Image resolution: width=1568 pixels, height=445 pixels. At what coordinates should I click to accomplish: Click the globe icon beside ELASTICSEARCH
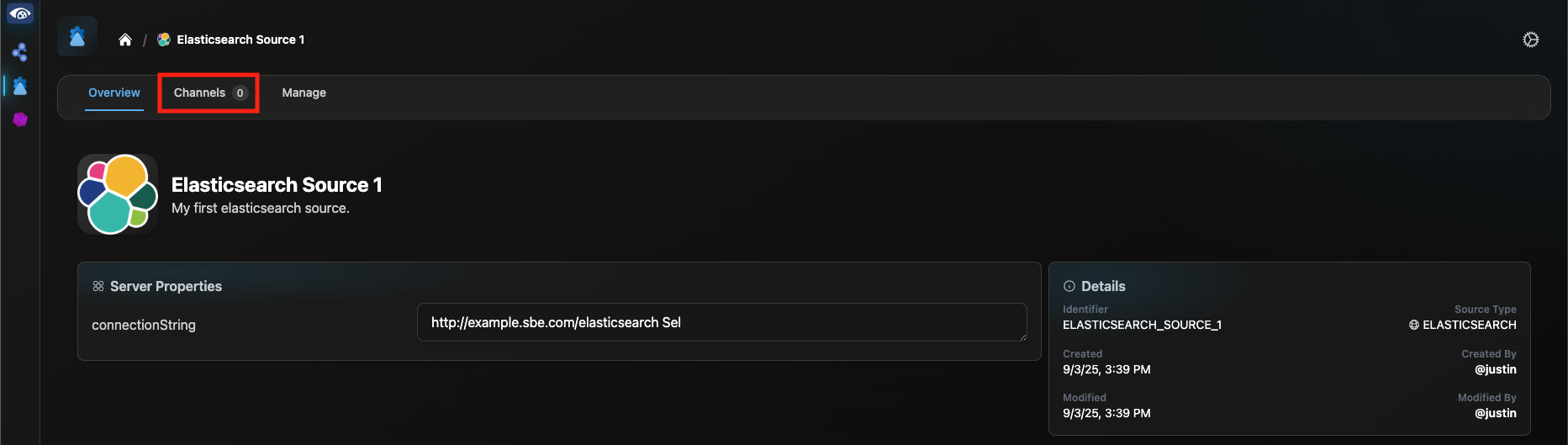click(1414, 325)
